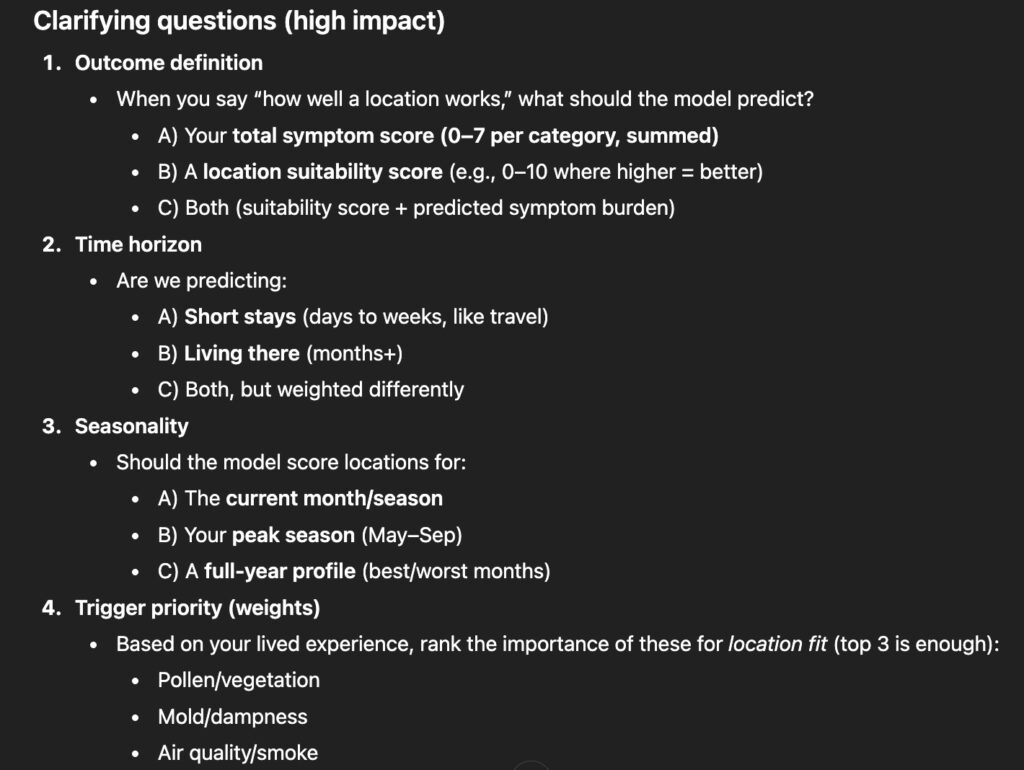Click the "Air quality/smoke" bullet item

237,752
